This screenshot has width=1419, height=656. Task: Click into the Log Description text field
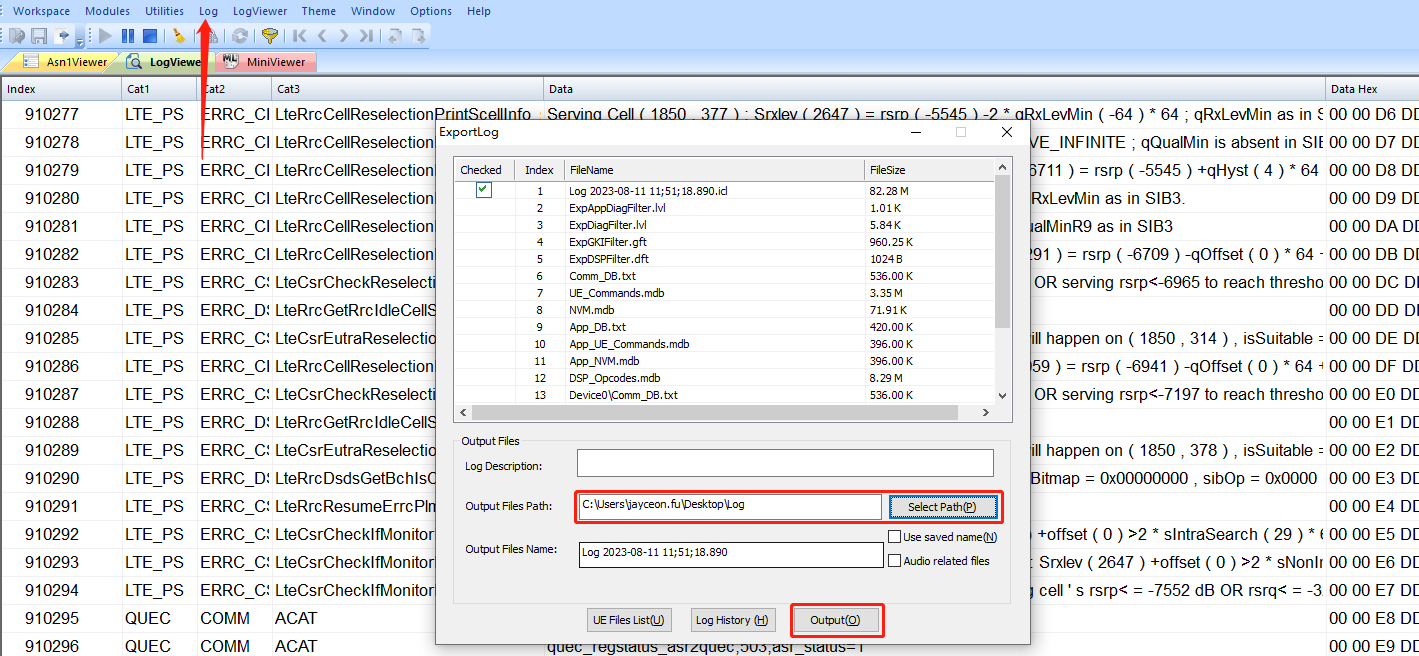point(785,463)
